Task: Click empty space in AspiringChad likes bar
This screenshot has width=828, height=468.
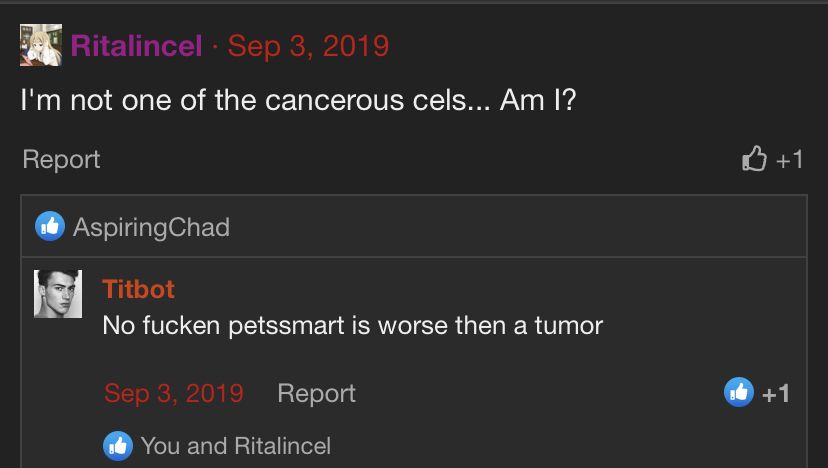Action: click(x=520, y=227)
